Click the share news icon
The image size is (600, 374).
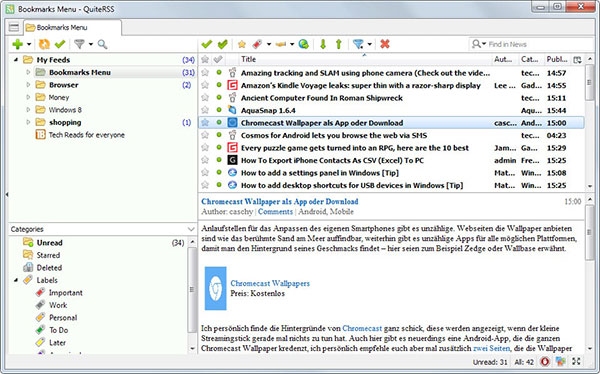coord(280,44)
